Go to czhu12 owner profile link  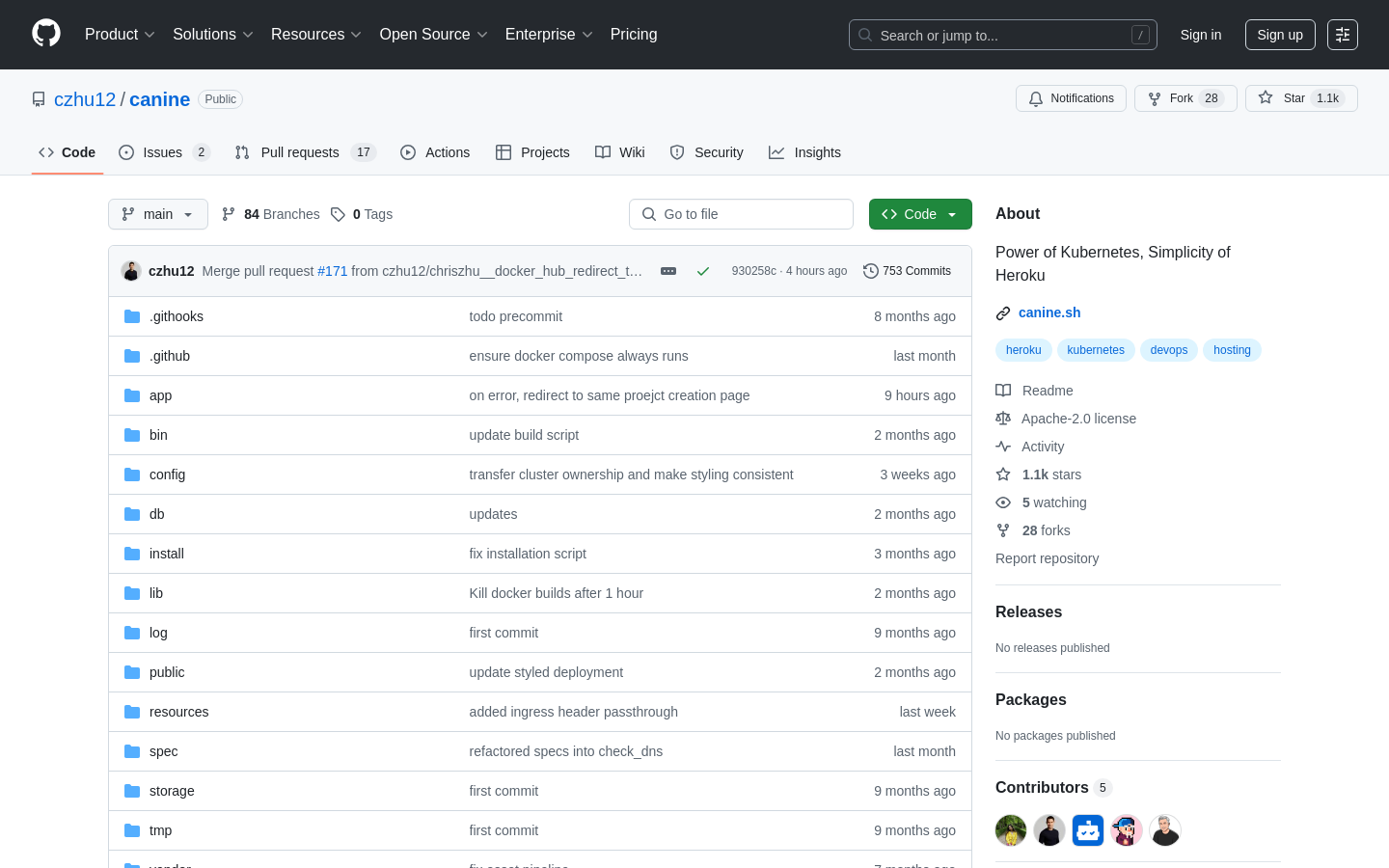click(85, 99)
